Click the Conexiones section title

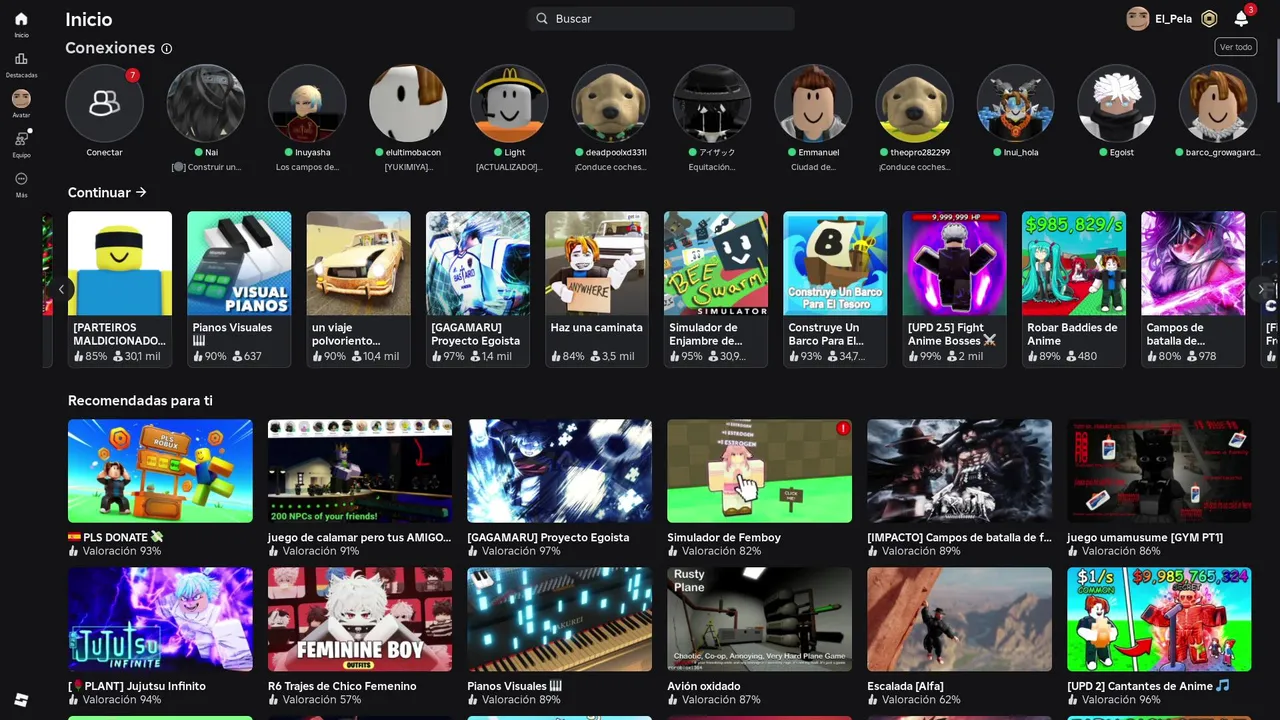pyautogui.click(x=110, y=48)
